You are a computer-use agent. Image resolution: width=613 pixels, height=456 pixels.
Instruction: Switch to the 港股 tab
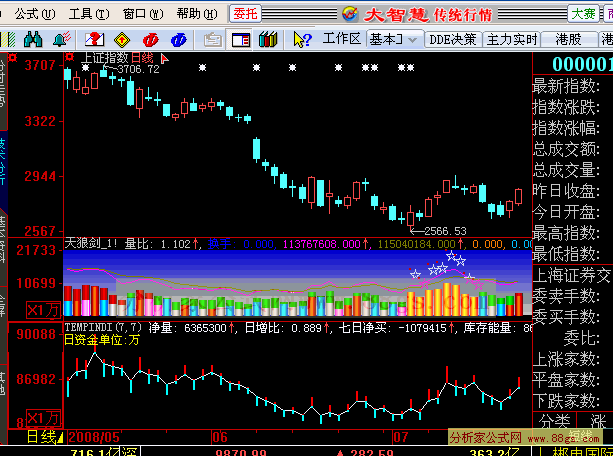tap(568, 39)
